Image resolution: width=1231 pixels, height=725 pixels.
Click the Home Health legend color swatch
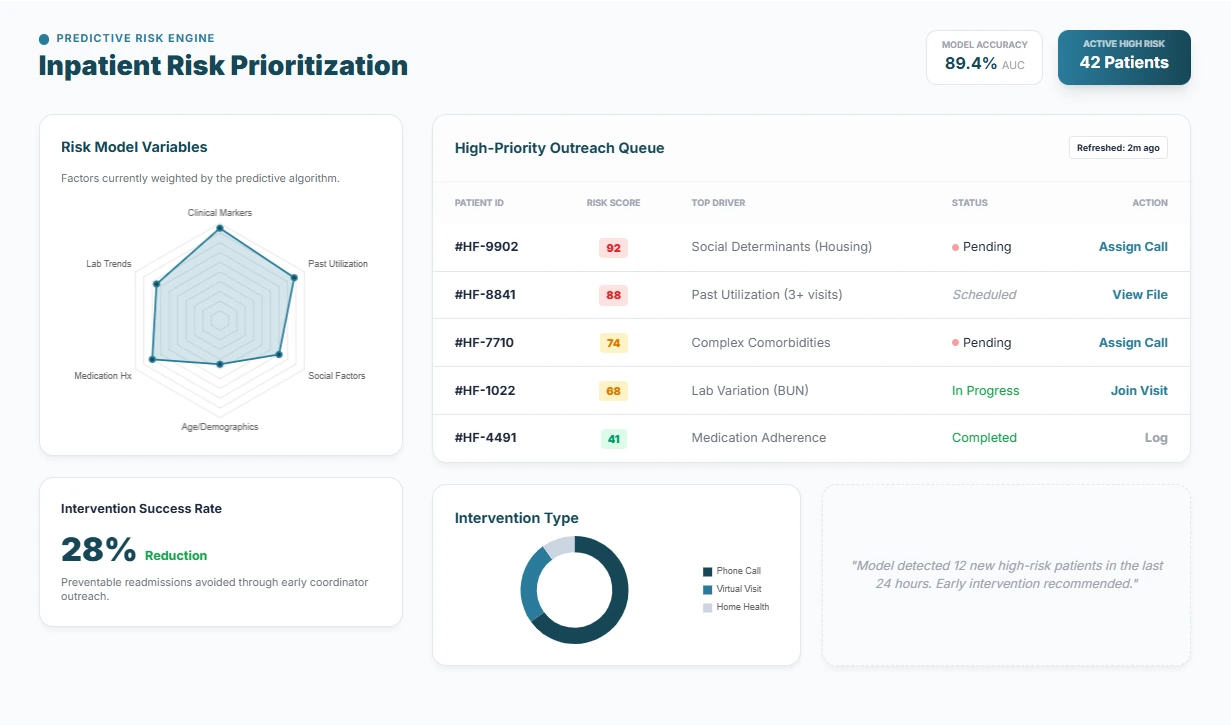(x=708, y=608)
